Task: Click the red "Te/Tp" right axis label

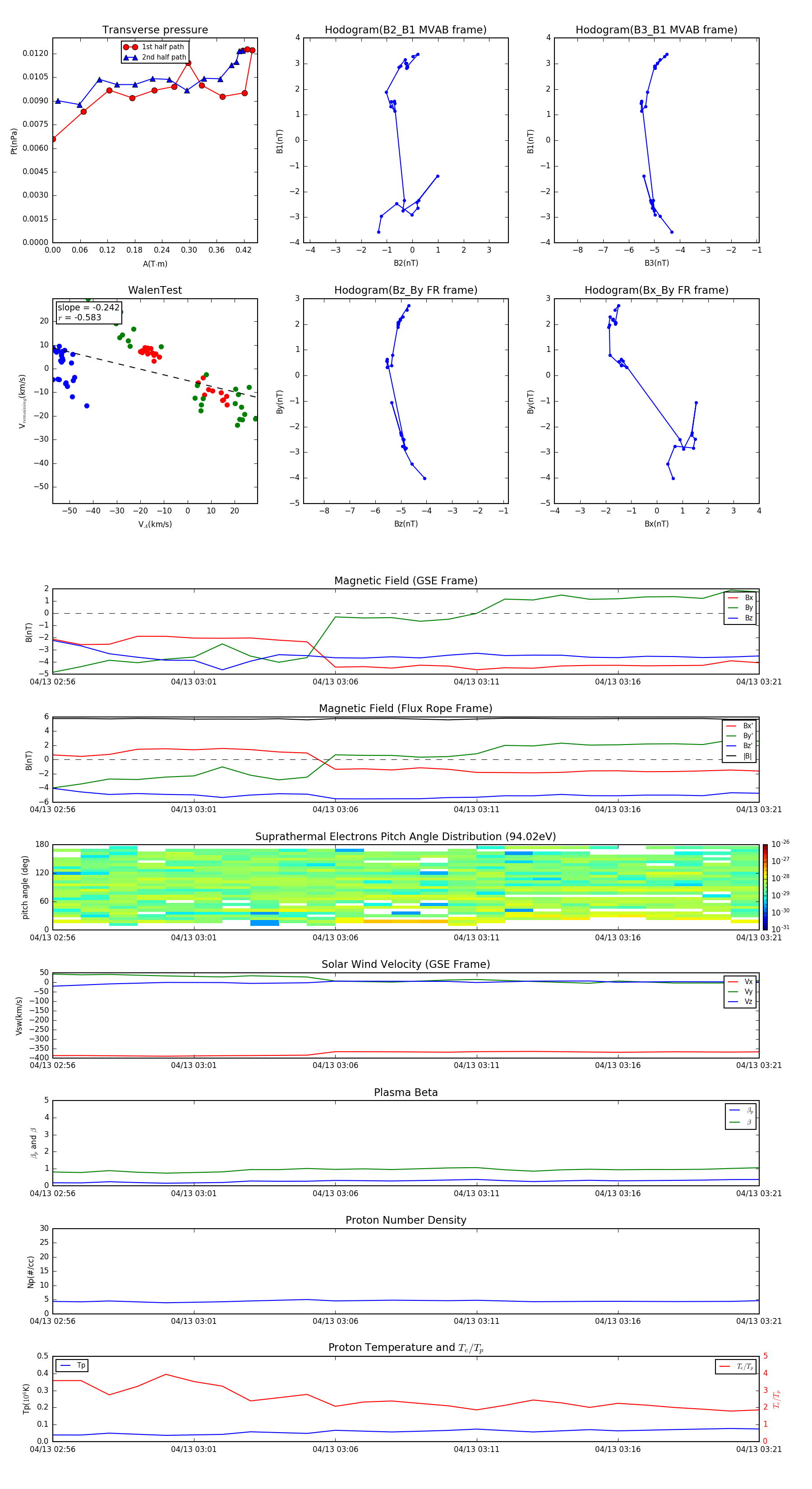Action: [777, 1399]
